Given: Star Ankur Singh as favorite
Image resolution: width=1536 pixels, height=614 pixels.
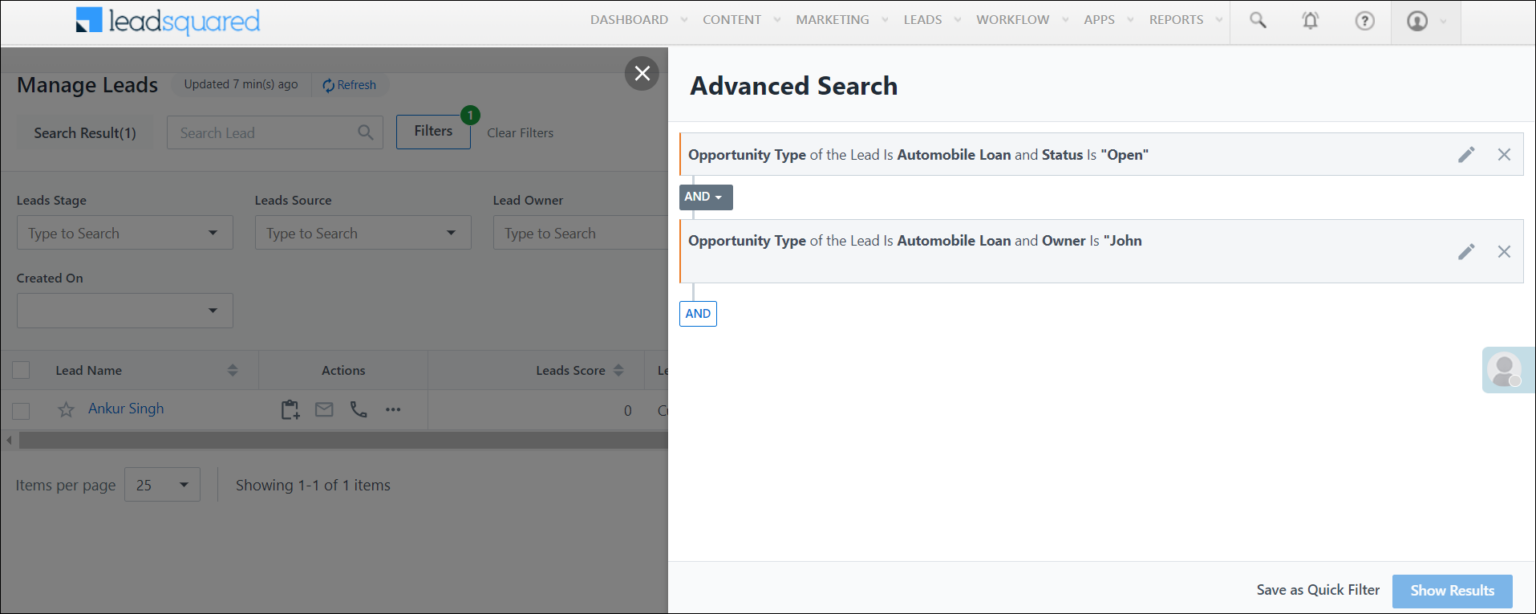Looking at the screenshot, I should point(66,408).
